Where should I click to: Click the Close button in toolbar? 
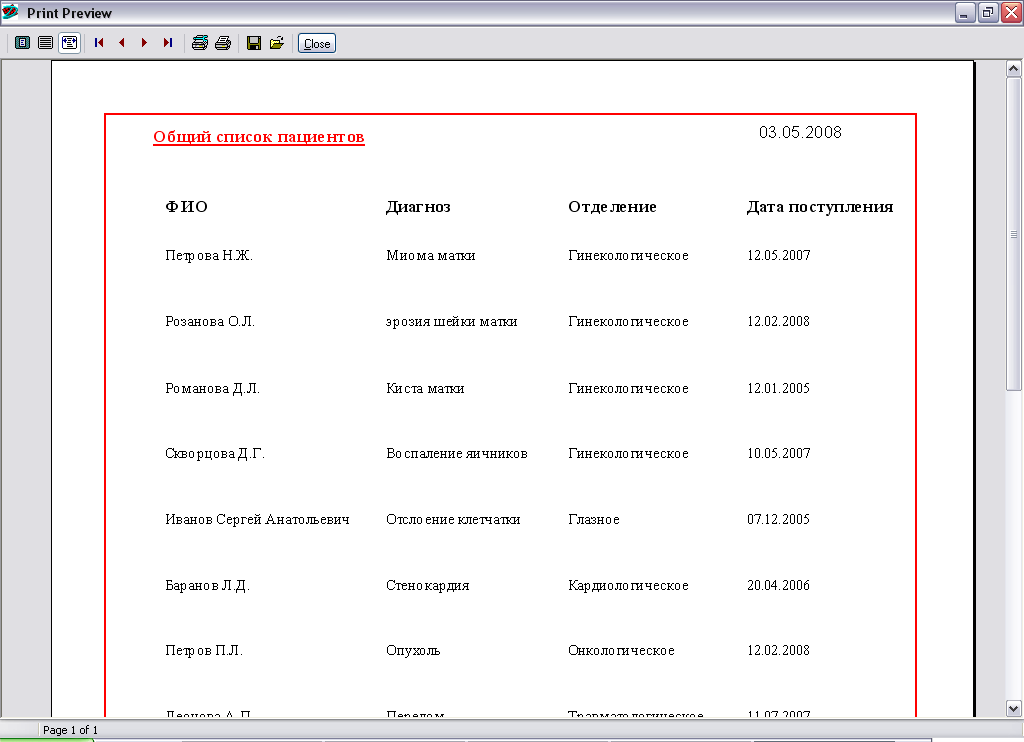[x=317, y=43]
